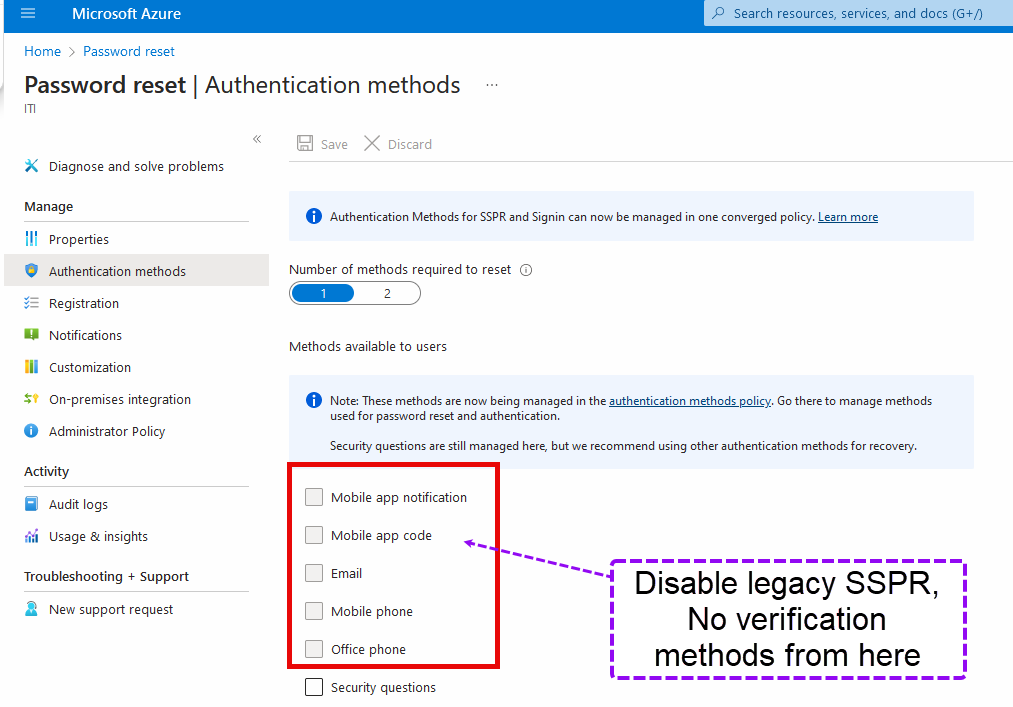Image resolution: width=1013 pixels, height=707 pixels.
Task: Click the Mobile app notification label
Action: 399,498
